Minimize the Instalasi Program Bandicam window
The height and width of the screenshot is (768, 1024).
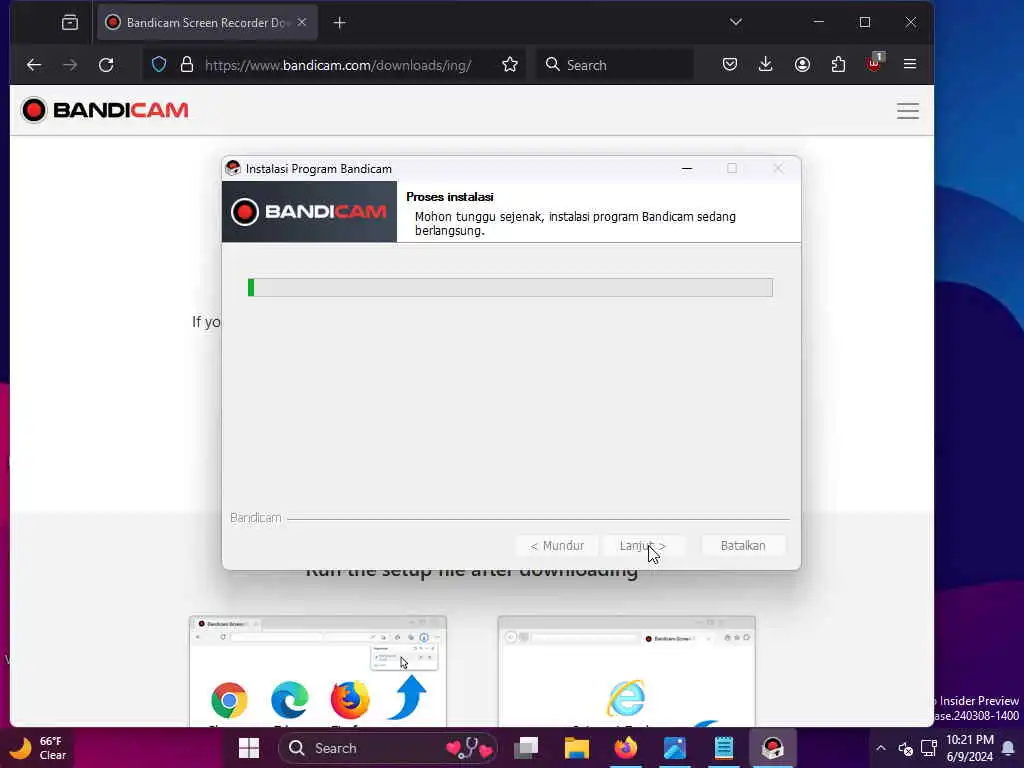(687, 168)
